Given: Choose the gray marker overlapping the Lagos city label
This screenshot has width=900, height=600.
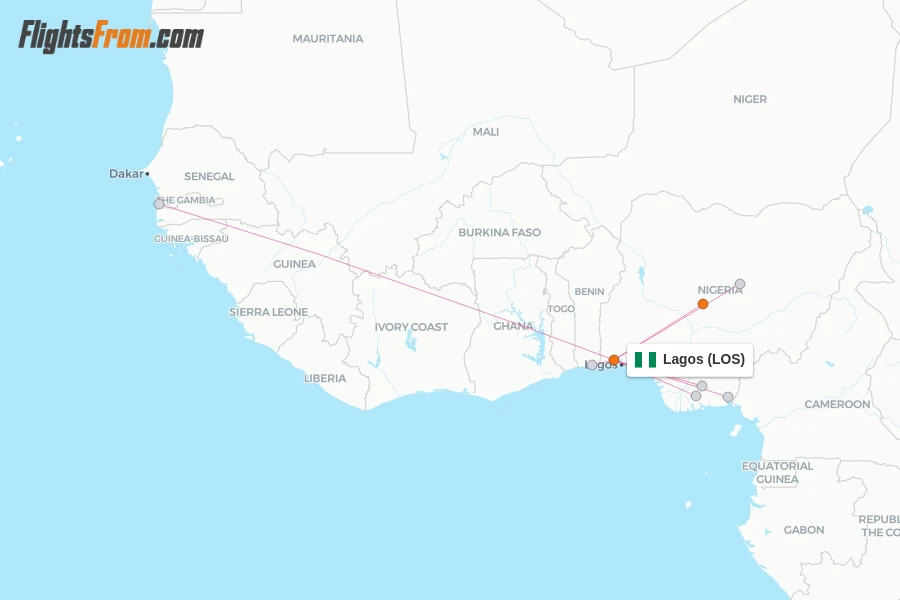Looking at the screenshot, I should [x=592, y=365].
